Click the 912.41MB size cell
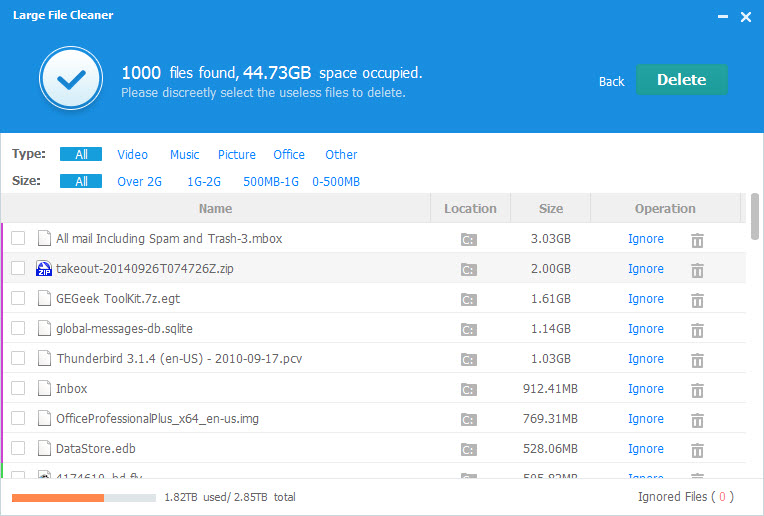Viewport: 764px width, 516px height. [x=550, y=389]
